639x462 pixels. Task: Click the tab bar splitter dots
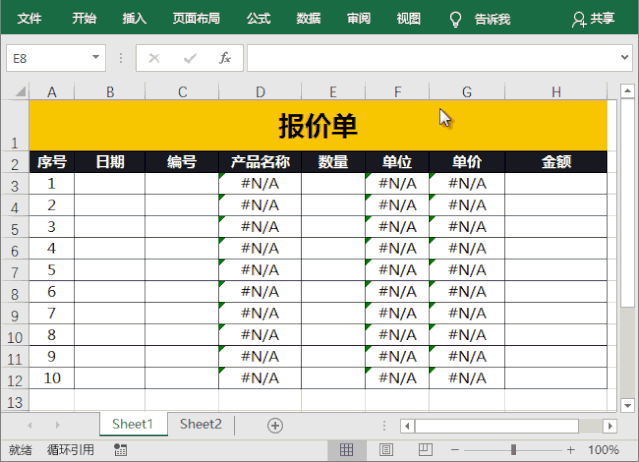(384, 426)
